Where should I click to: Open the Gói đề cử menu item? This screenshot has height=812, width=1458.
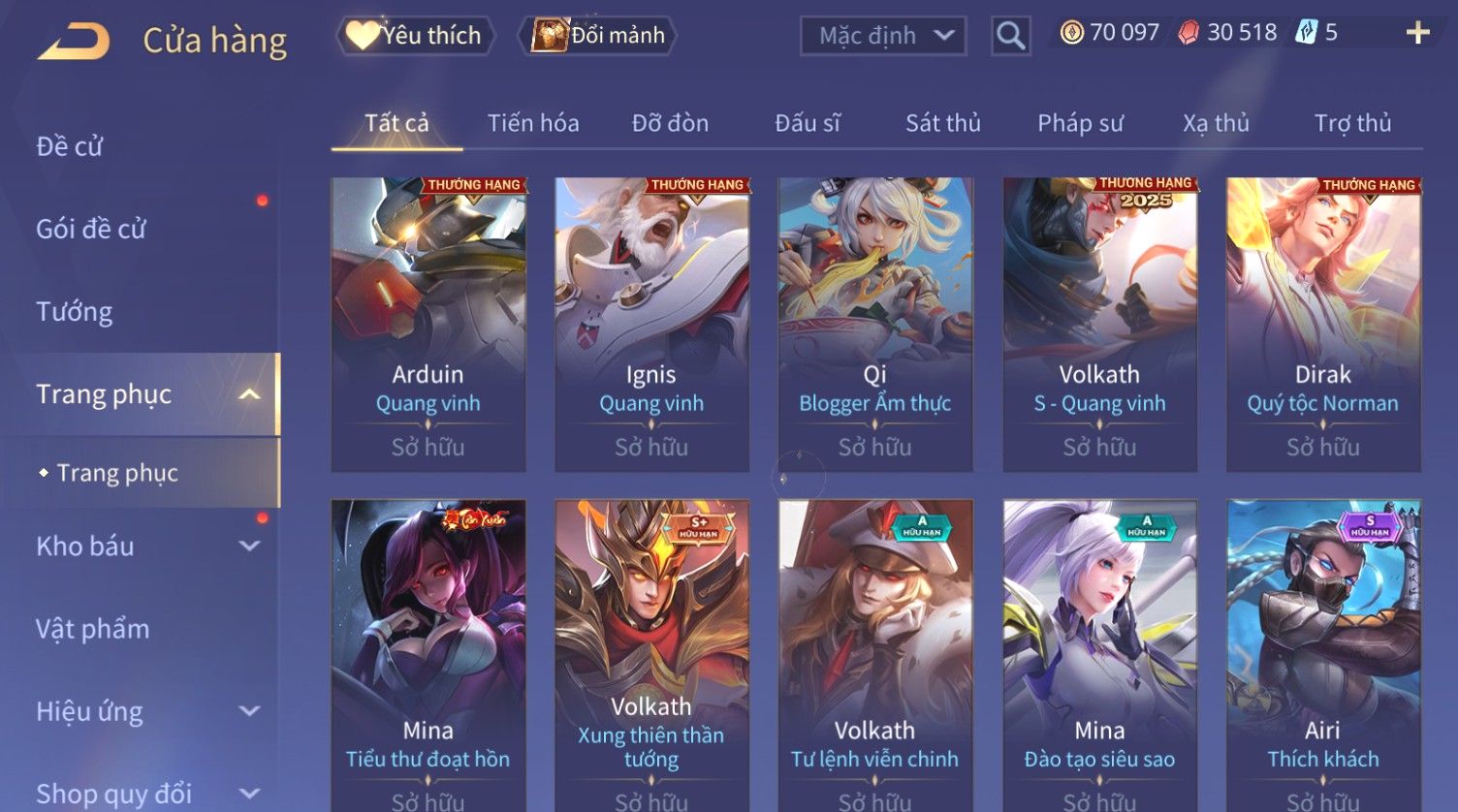click(91, 230)
